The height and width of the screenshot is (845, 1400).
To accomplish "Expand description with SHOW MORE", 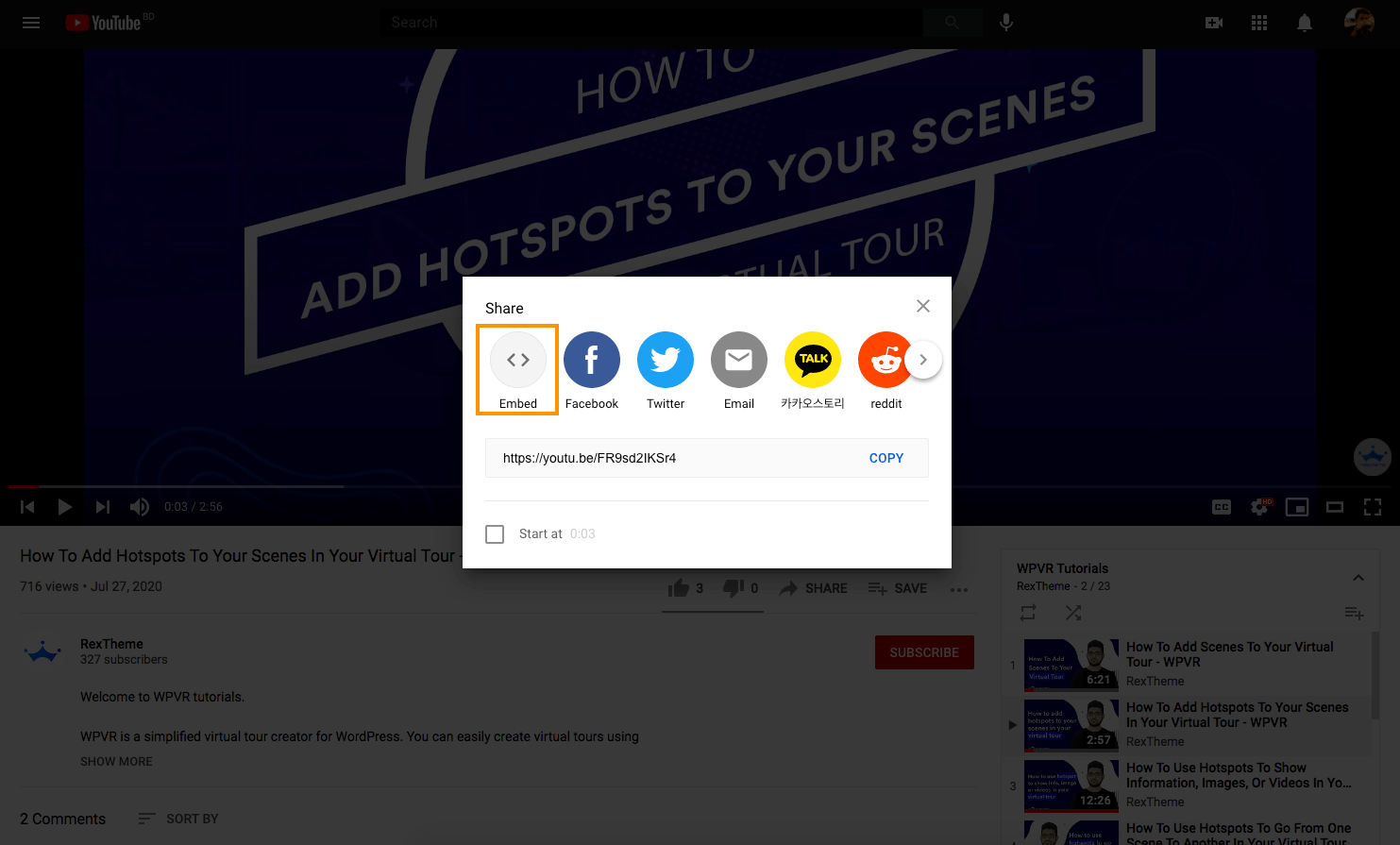I will click(116, 762).
